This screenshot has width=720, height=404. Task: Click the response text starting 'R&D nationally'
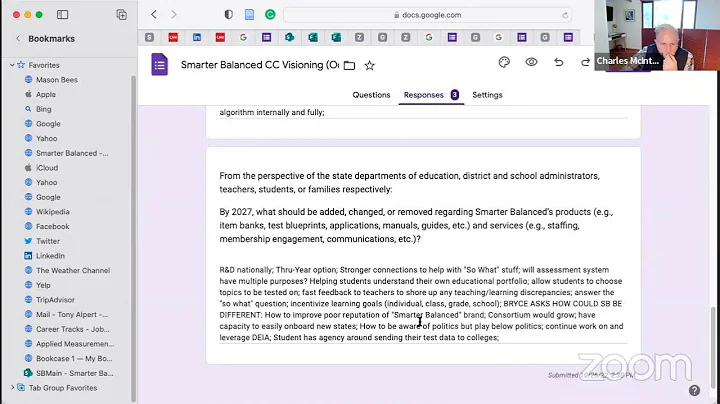coord(422,303)
